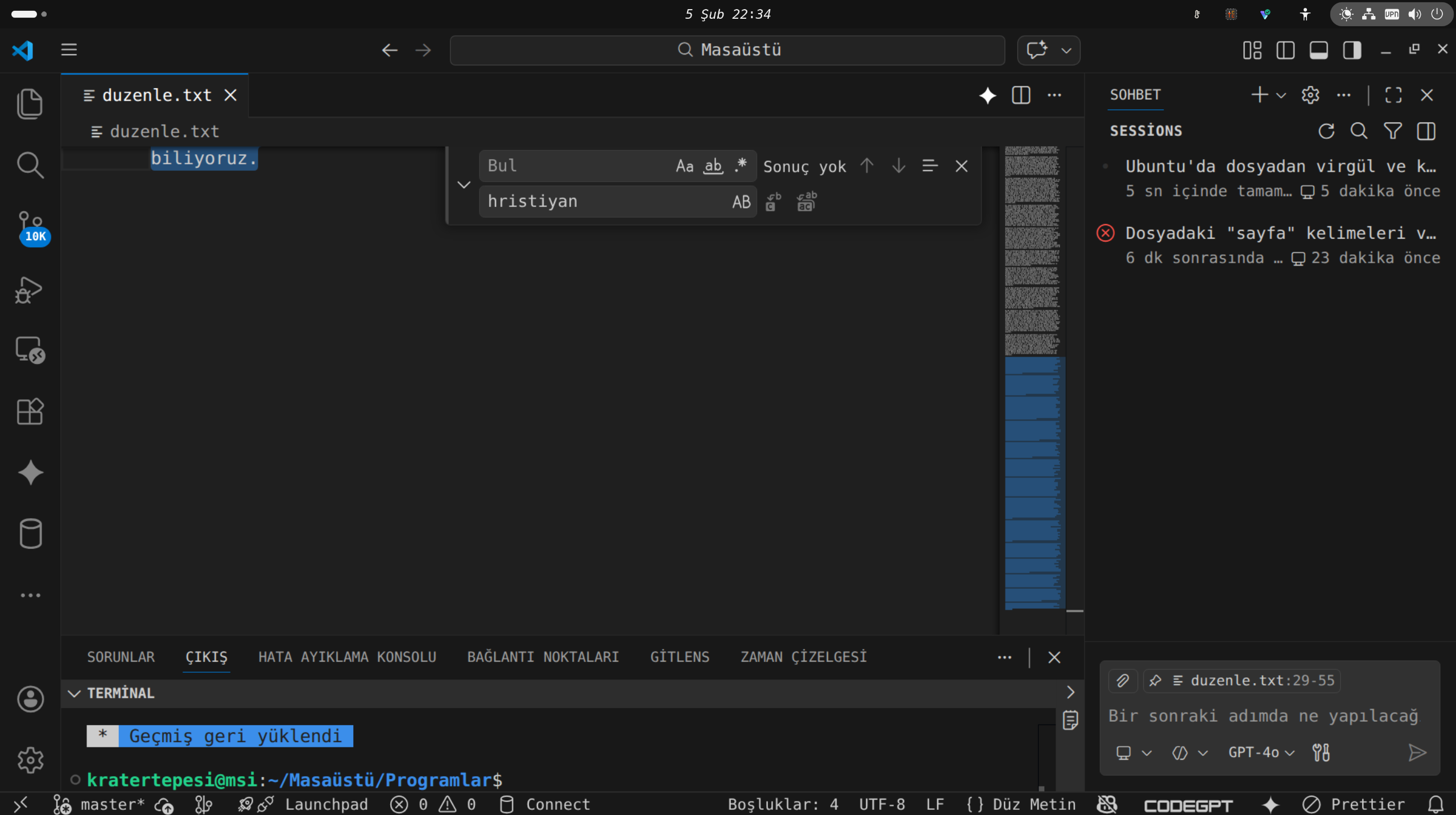Viewport: 1456px width, 815px height.
Task: Open the Dosyadaki "sayfa" kelimeleri session
Action: click(1270, 245)
